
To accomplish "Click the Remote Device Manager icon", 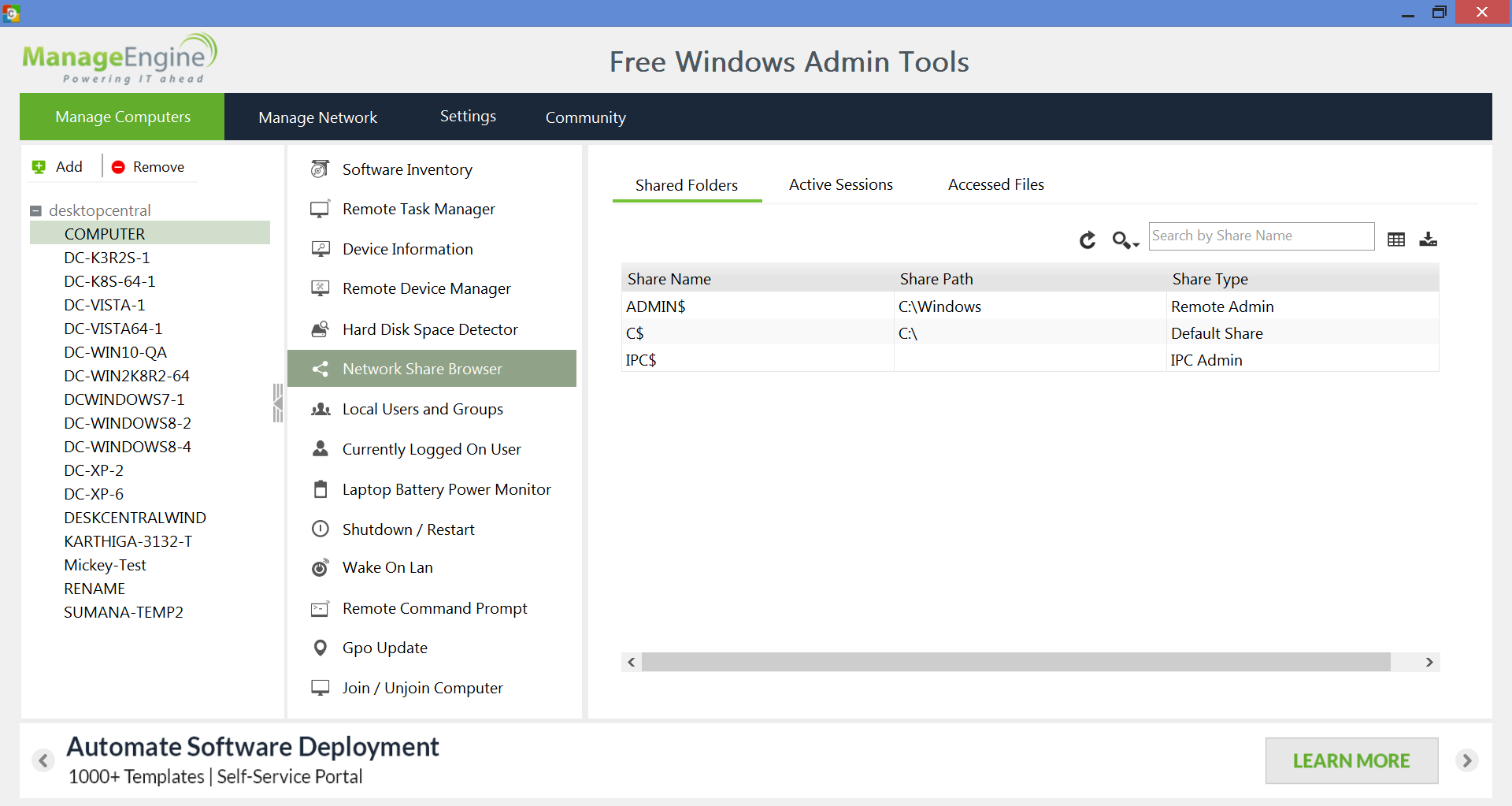I will pos(320,288).
